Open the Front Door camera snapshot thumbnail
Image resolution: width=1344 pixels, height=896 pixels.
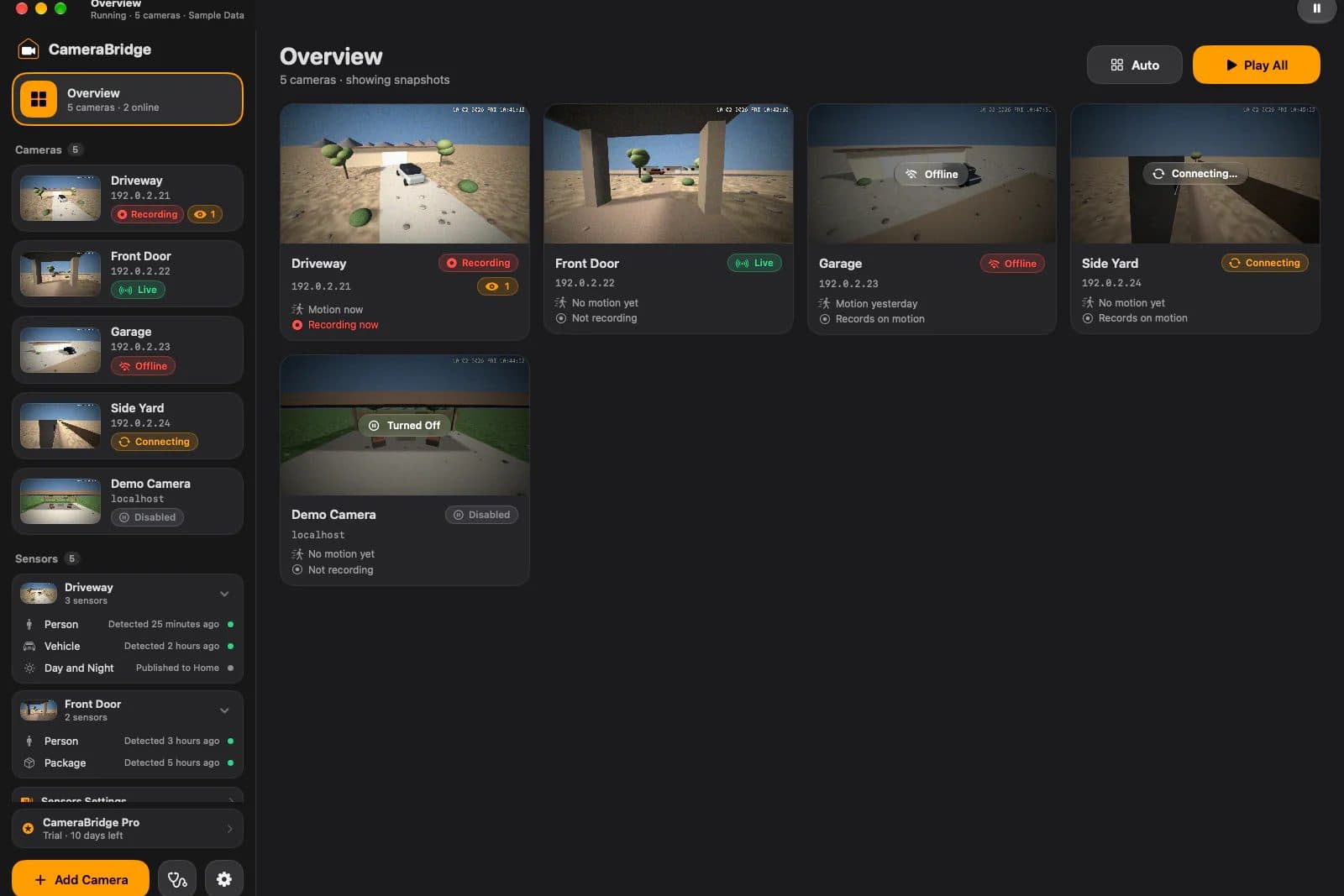(669, 174)
